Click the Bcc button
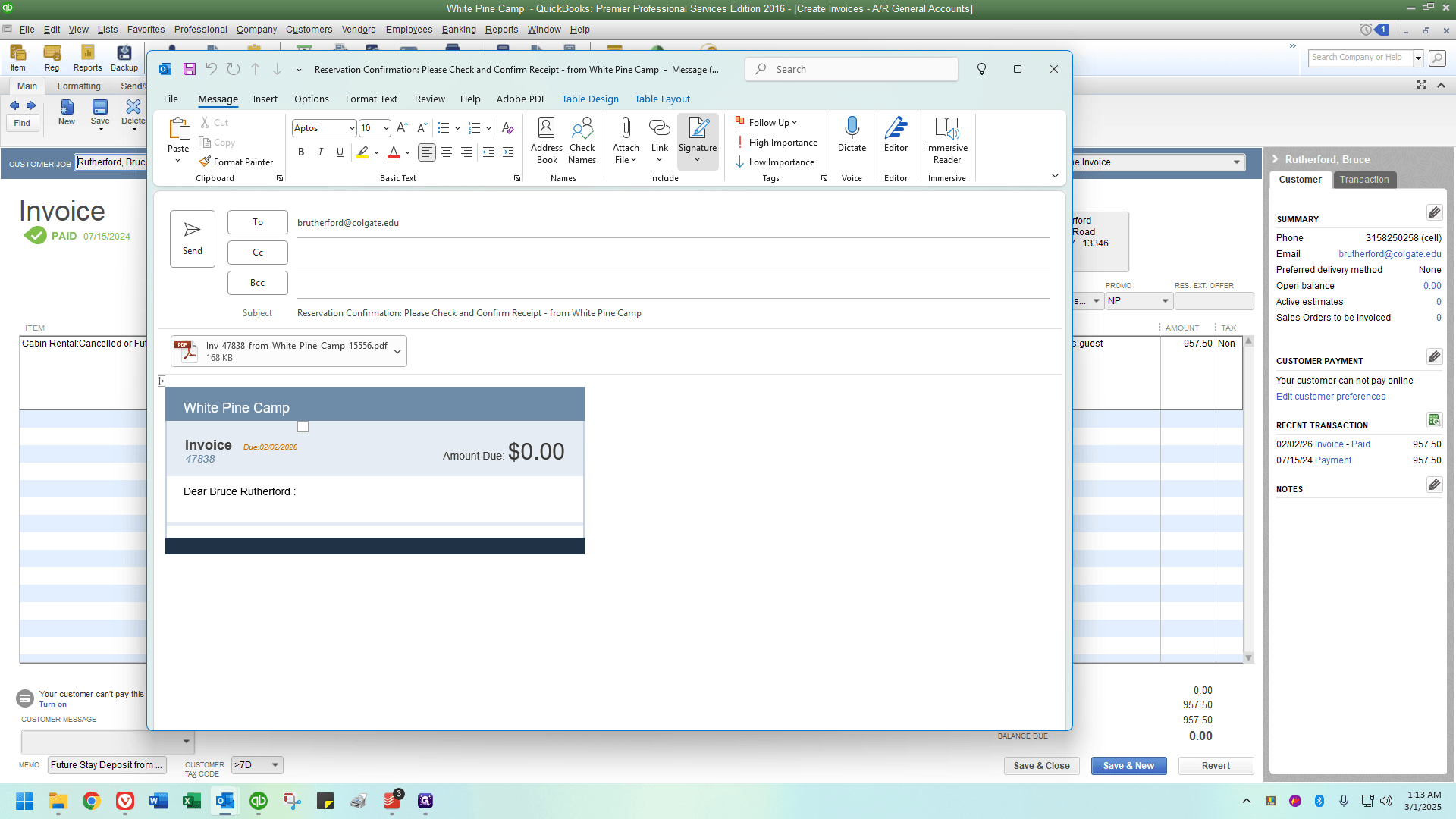This screenshot has height=819, width=1456. (x=258, y=283)
